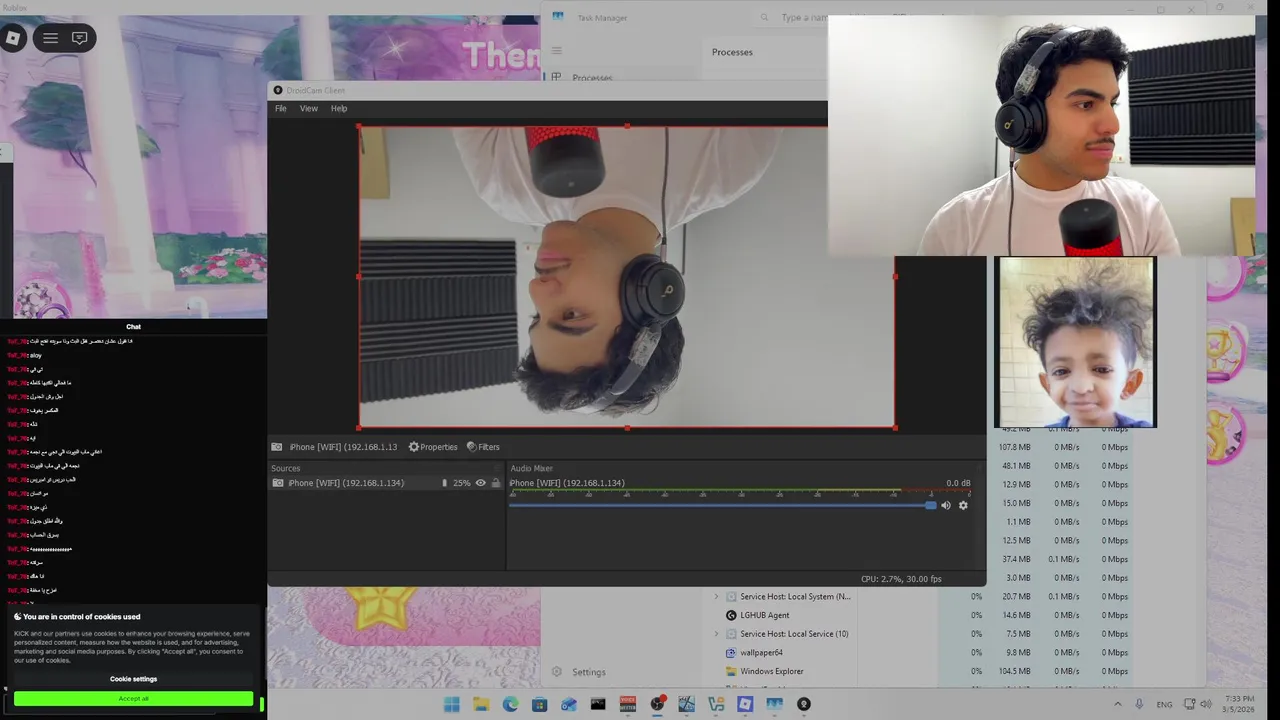
Task: Open Microsoft Store from the taskbar
Action: pyautogui.click(x=540, y=704)
